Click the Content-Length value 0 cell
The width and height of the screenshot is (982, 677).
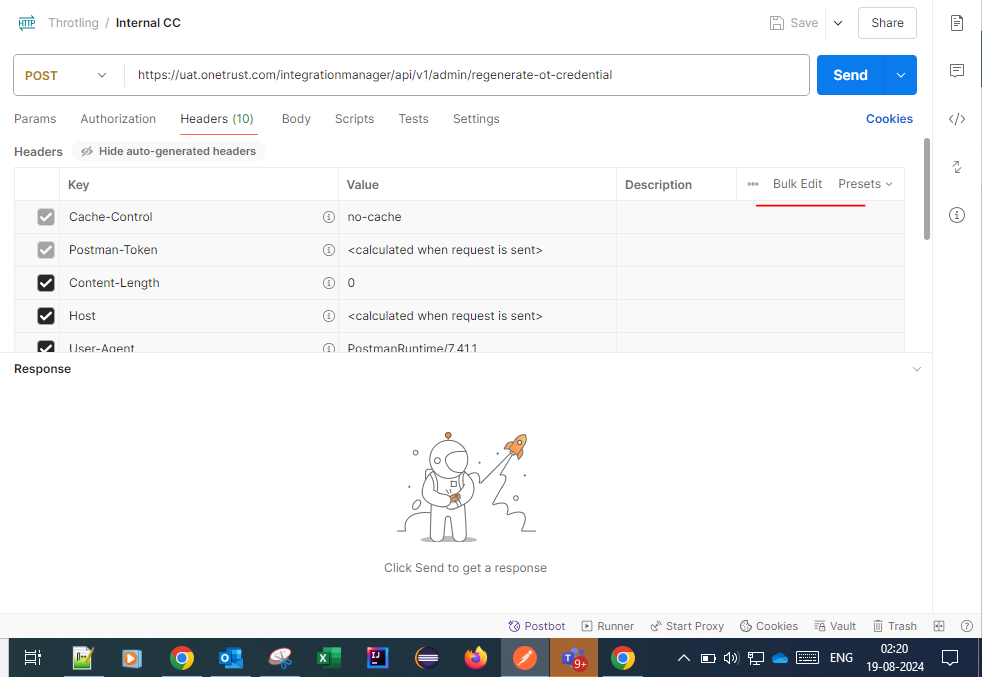pyautogui.click(x=477, y=283)
